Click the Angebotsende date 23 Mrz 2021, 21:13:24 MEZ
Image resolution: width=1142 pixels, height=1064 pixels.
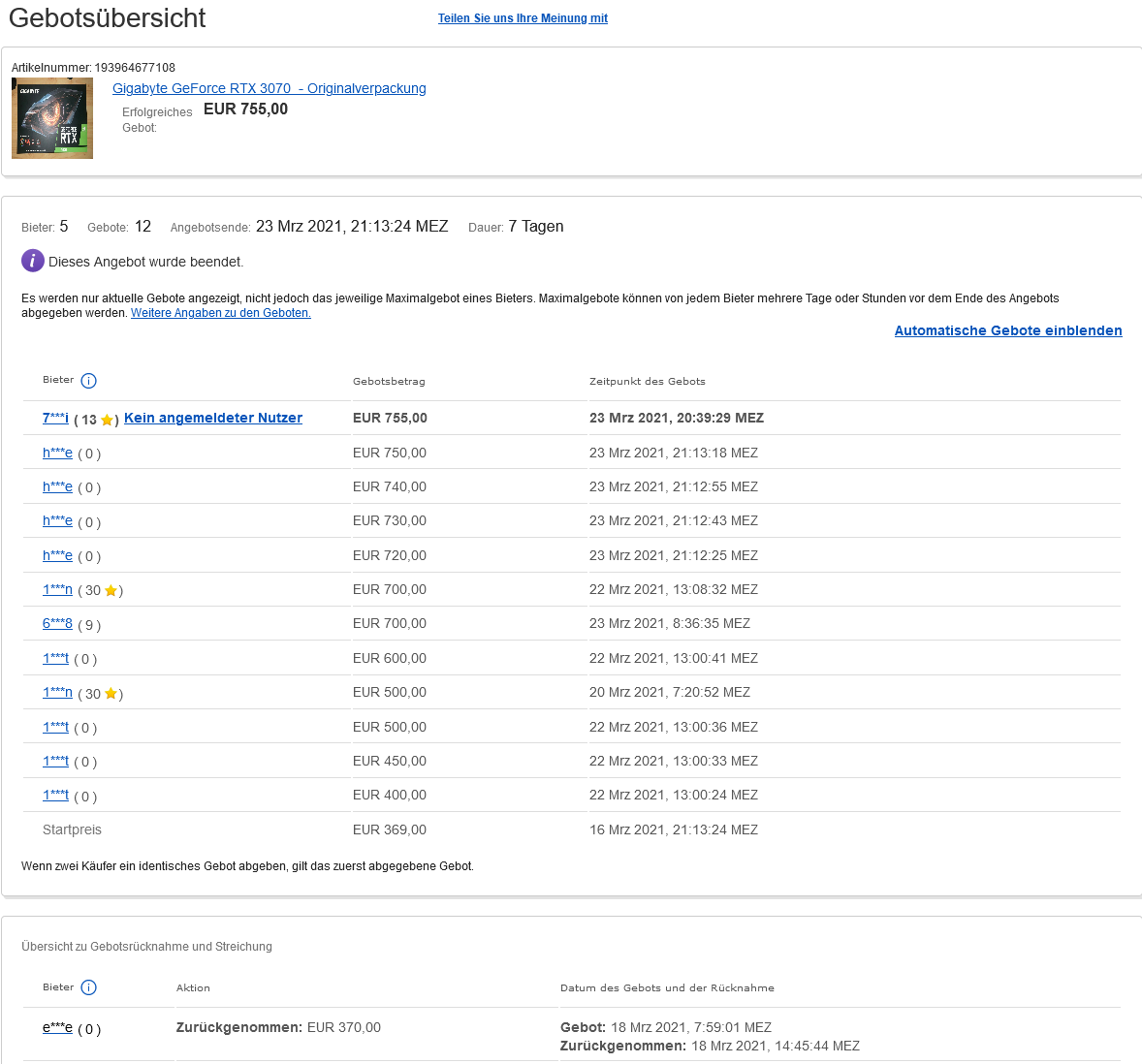pos(352,227)
